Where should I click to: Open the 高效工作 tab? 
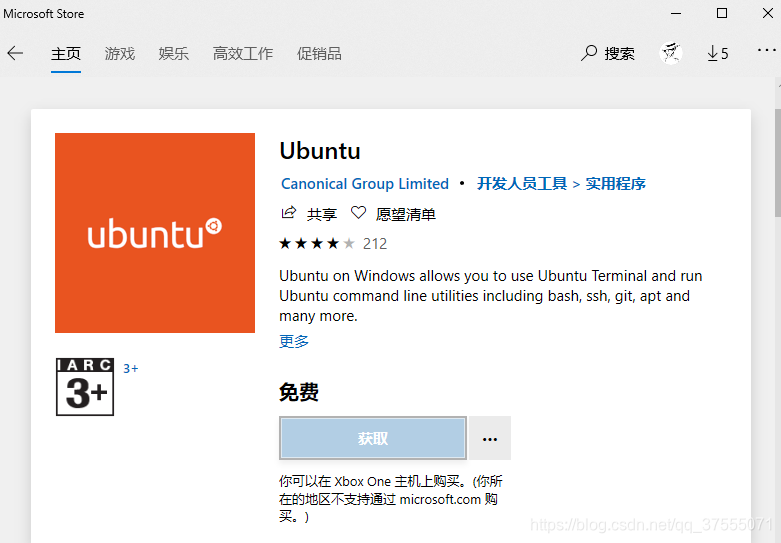click(x=243, y=53)
